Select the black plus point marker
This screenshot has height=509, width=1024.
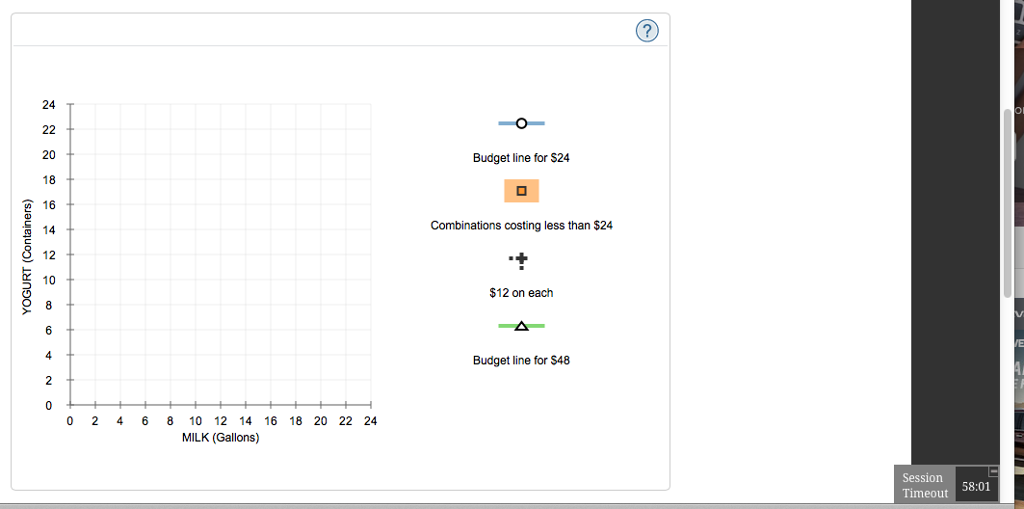pos(521,261)
